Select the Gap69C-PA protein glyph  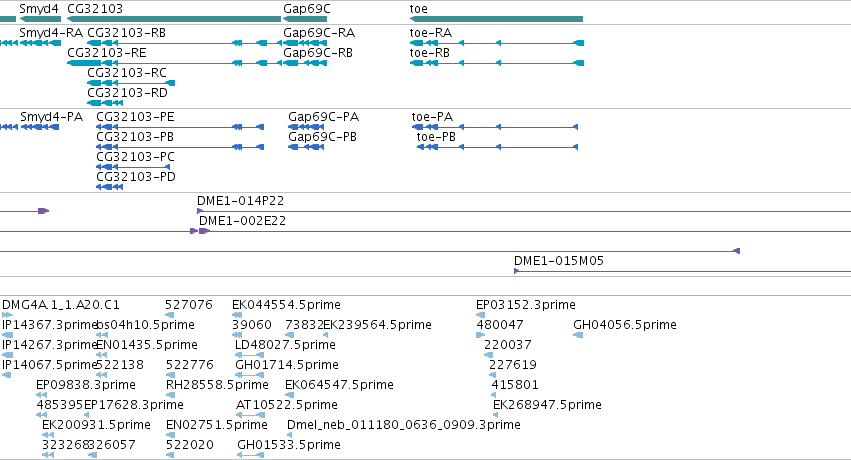coord(306,127)
